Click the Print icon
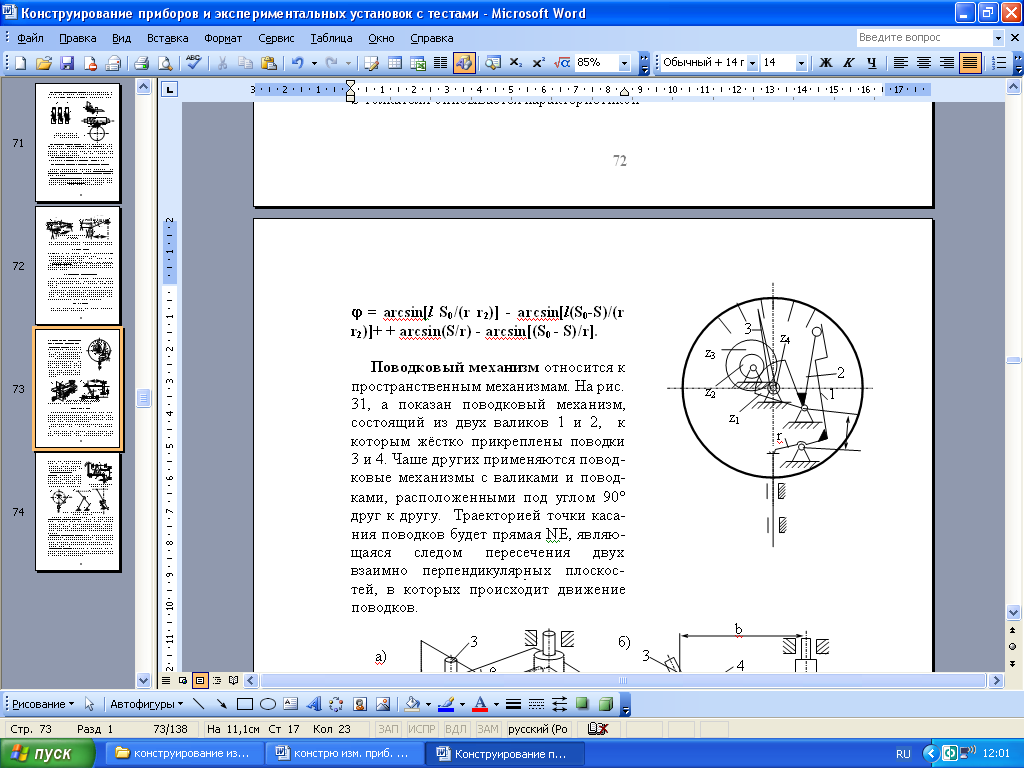 tap(141, 63)
